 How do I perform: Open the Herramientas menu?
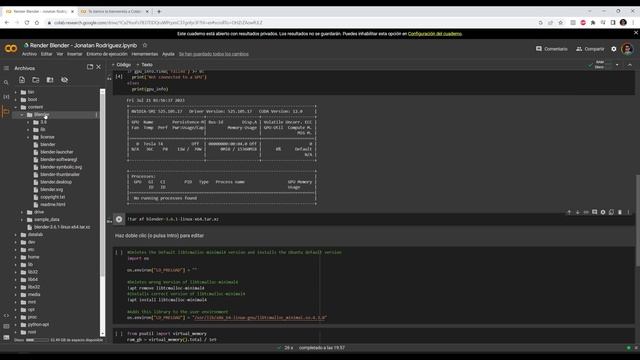(x=145, y=54)
